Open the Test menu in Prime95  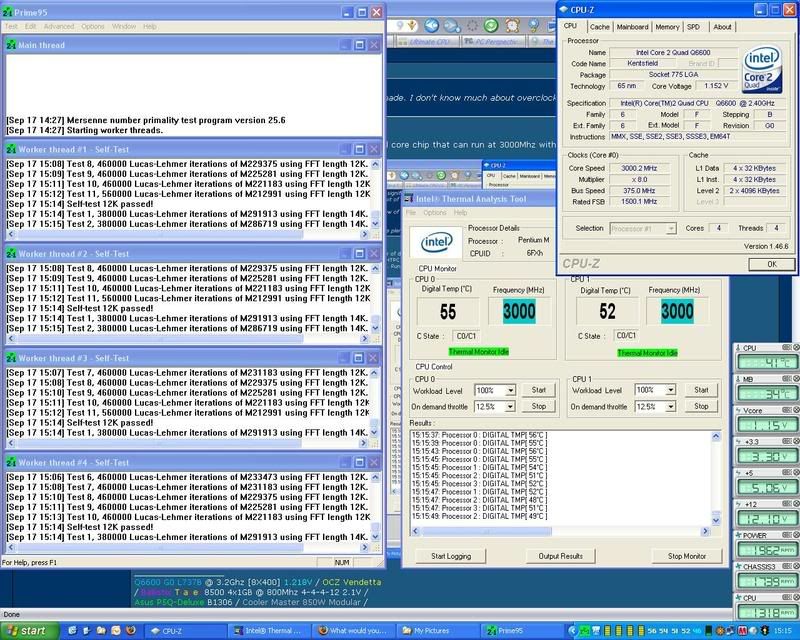tap(11, 27)
